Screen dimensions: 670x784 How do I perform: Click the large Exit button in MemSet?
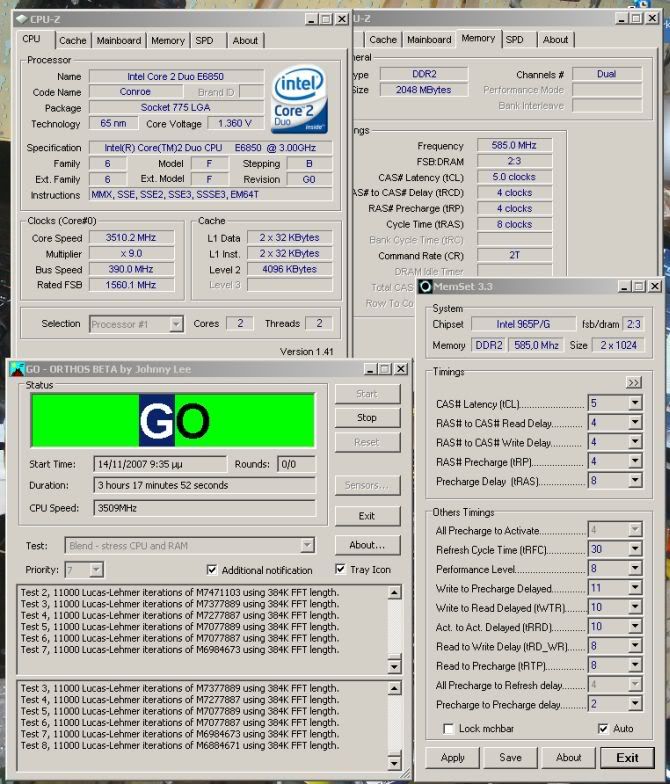pos(627,758)
